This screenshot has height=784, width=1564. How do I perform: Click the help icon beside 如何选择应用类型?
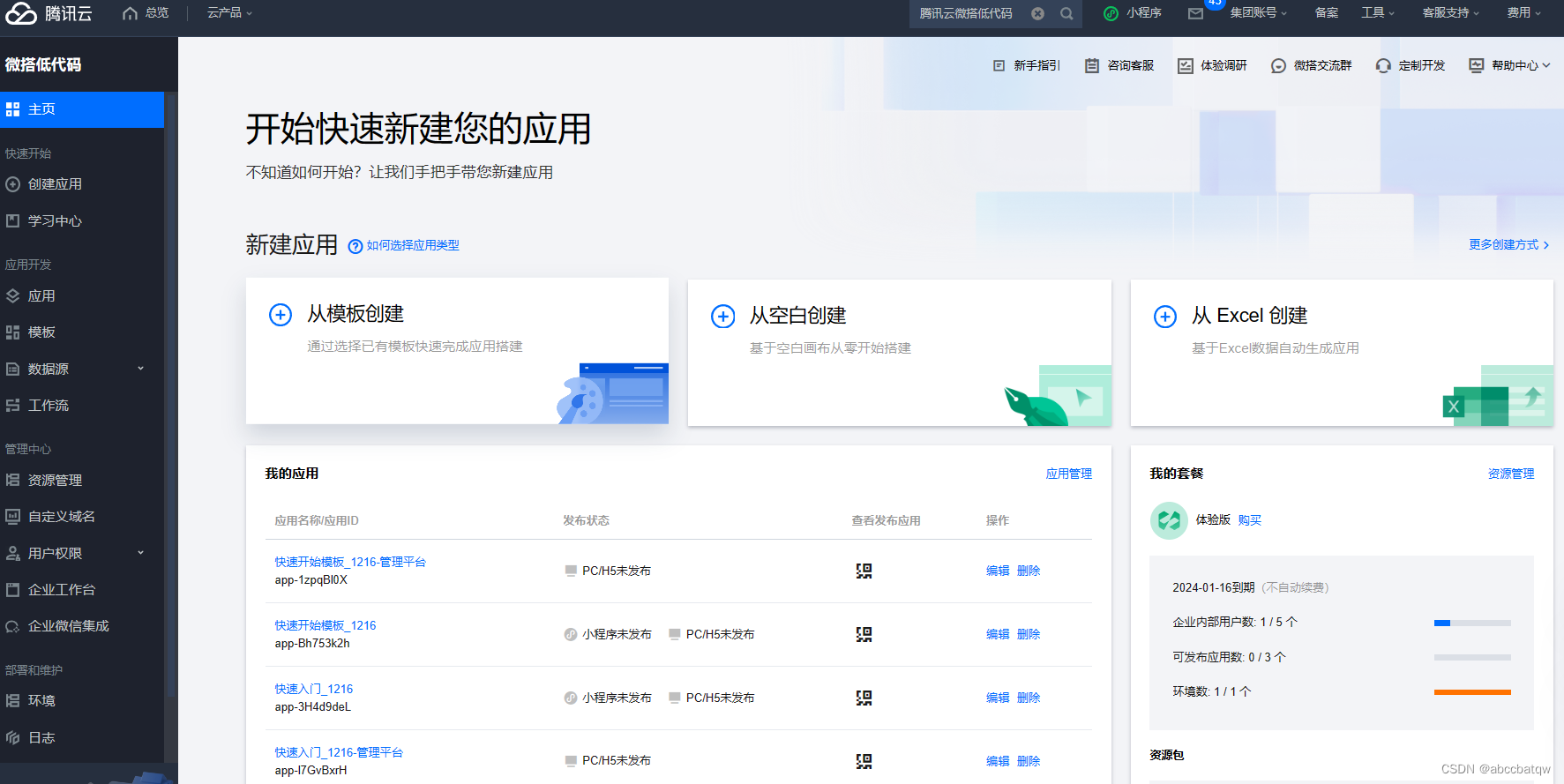pos(355,246)
